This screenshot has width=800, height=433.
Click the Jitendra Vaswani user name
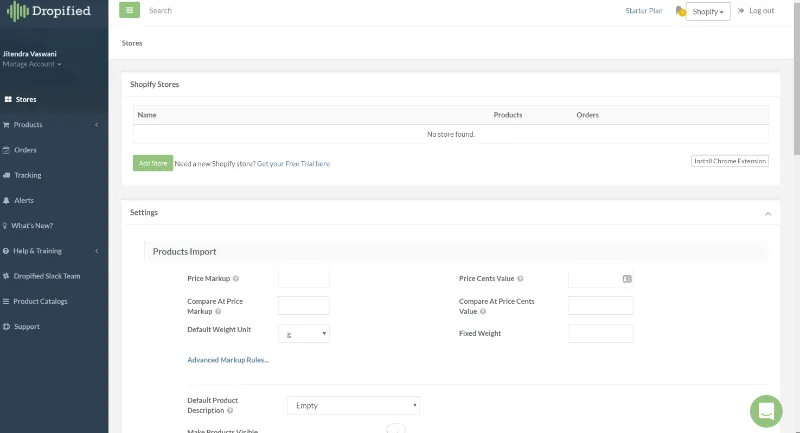(30, 54)
